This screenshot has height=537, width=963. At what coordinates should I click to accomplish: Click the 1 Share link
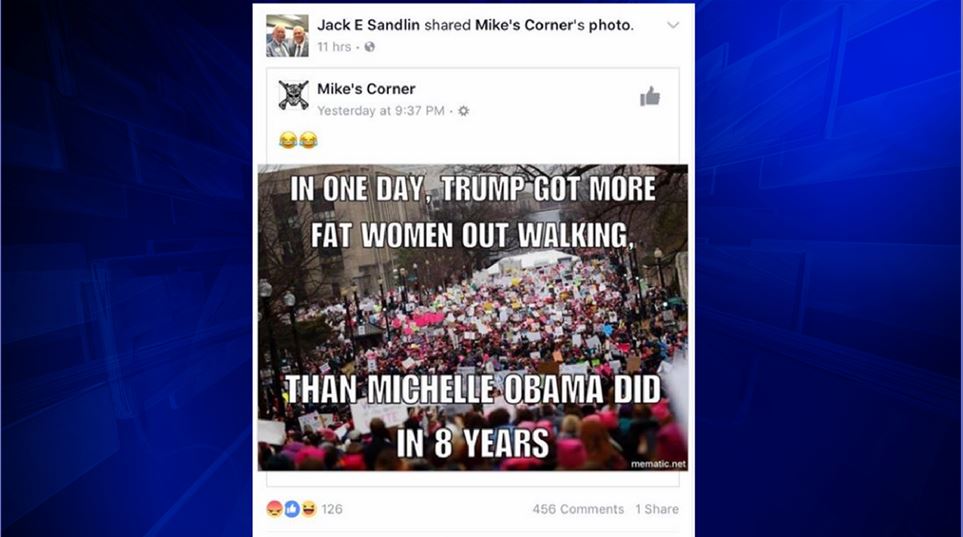657,509
